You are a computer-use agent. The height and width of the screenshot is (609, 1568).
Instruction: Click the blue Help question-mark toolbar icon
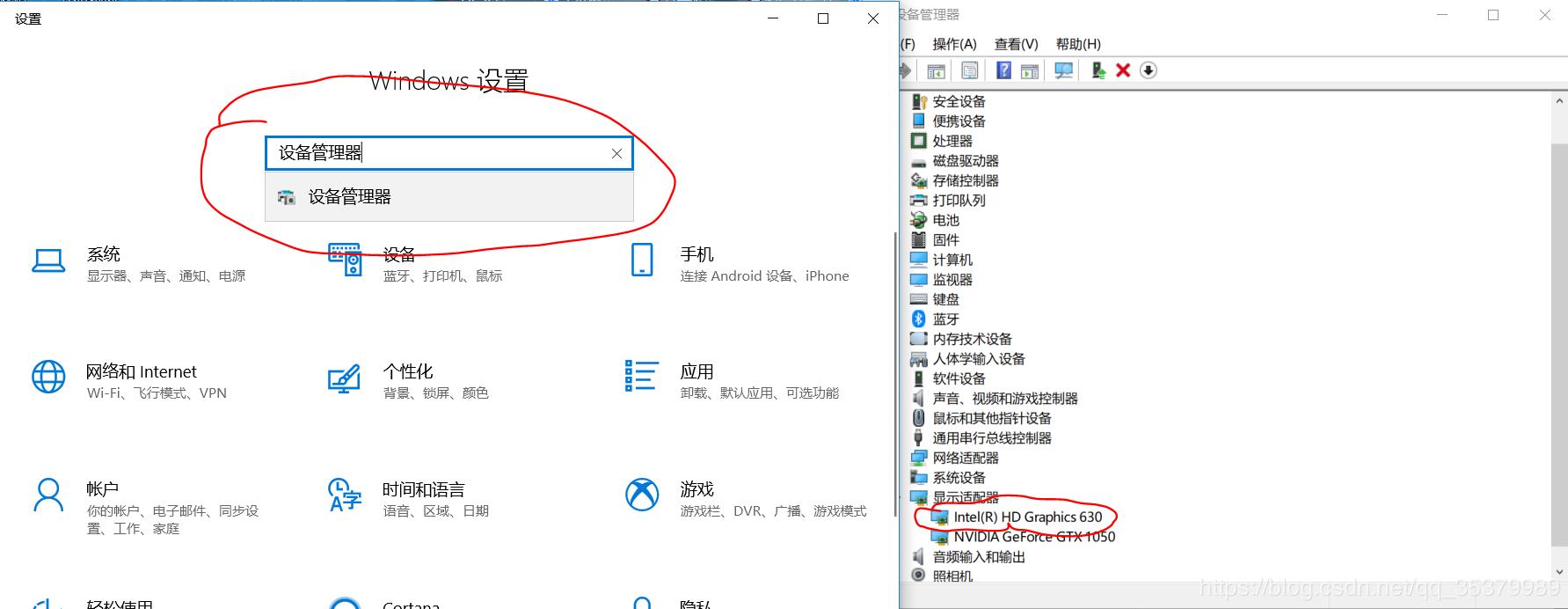1003,70
